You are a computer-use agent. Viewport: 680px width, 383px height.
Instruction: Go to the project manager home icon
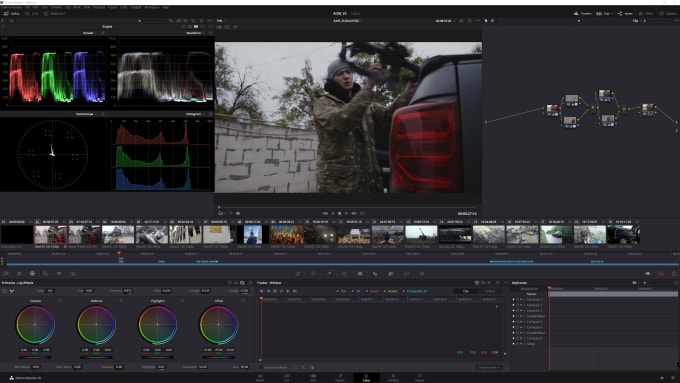tap(662, 378)
